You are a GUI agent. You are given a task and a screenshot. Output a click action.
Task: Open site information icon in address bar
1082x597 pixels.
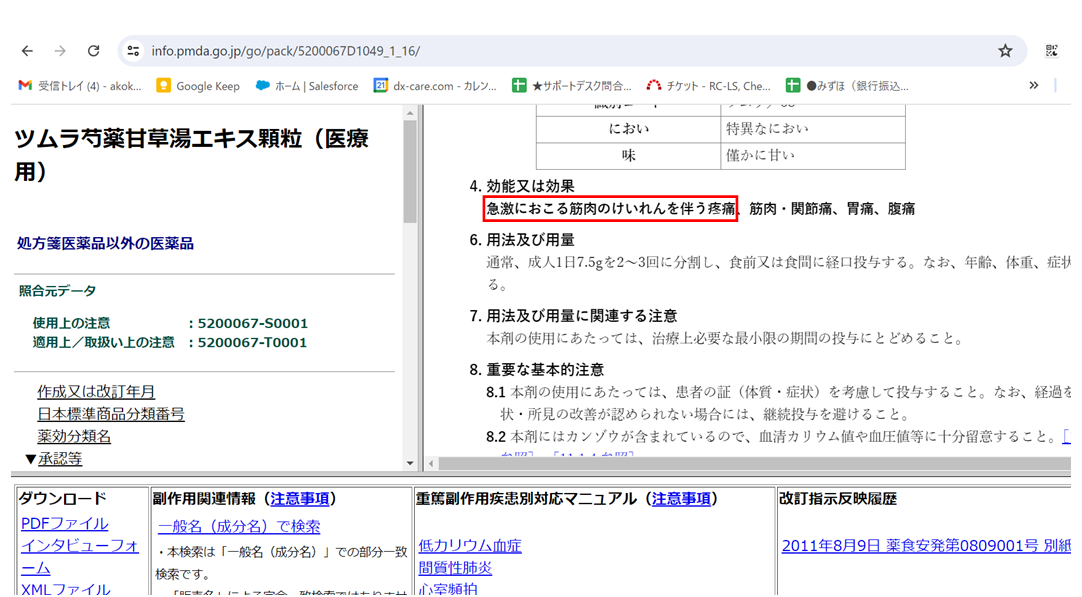tap(133, 51)
